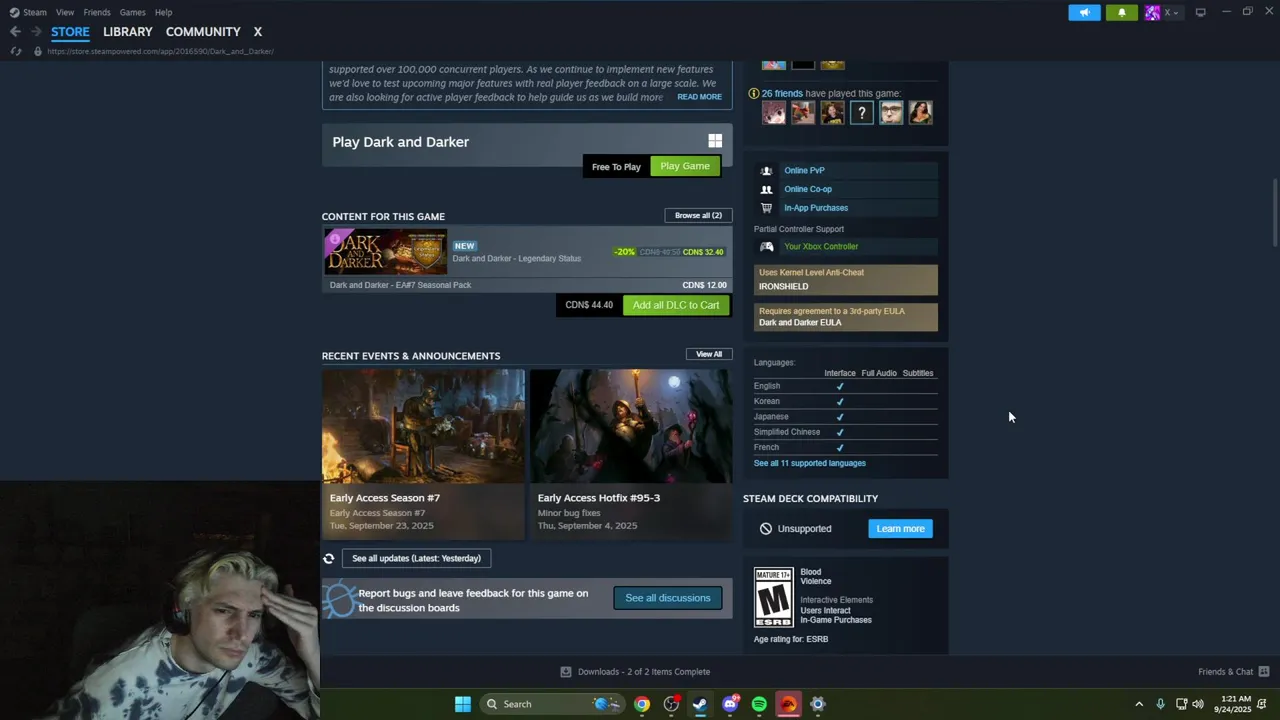This screenshot has width=1280, height=720.
Task: Show hidden tray icons chevron
Action: click(1138, 704)
